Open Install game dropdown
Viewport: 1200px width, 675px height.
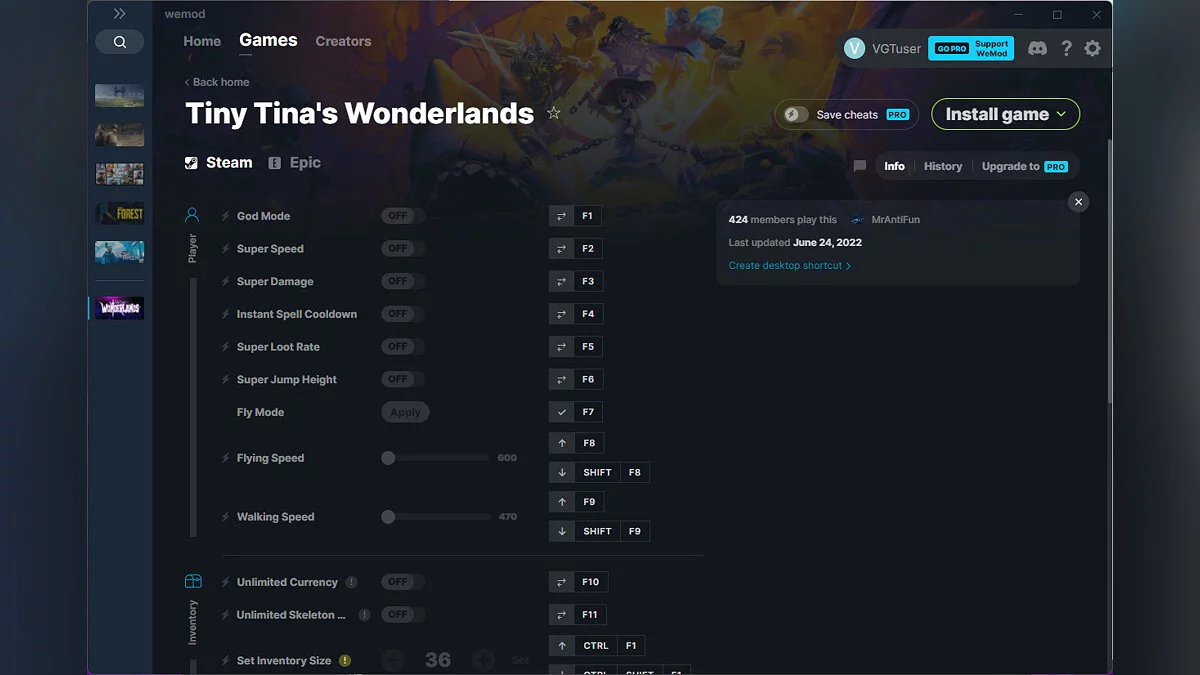1005,114
